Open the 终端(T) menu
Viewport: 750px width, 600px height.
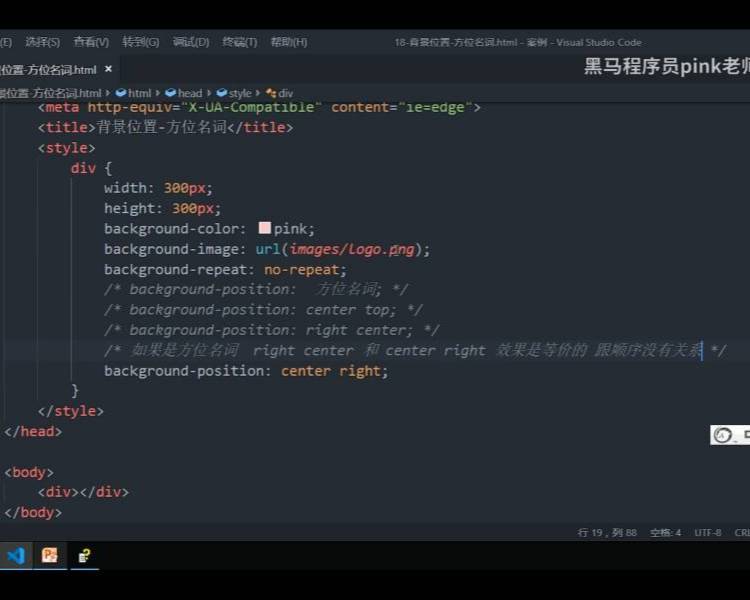[239, 42]
